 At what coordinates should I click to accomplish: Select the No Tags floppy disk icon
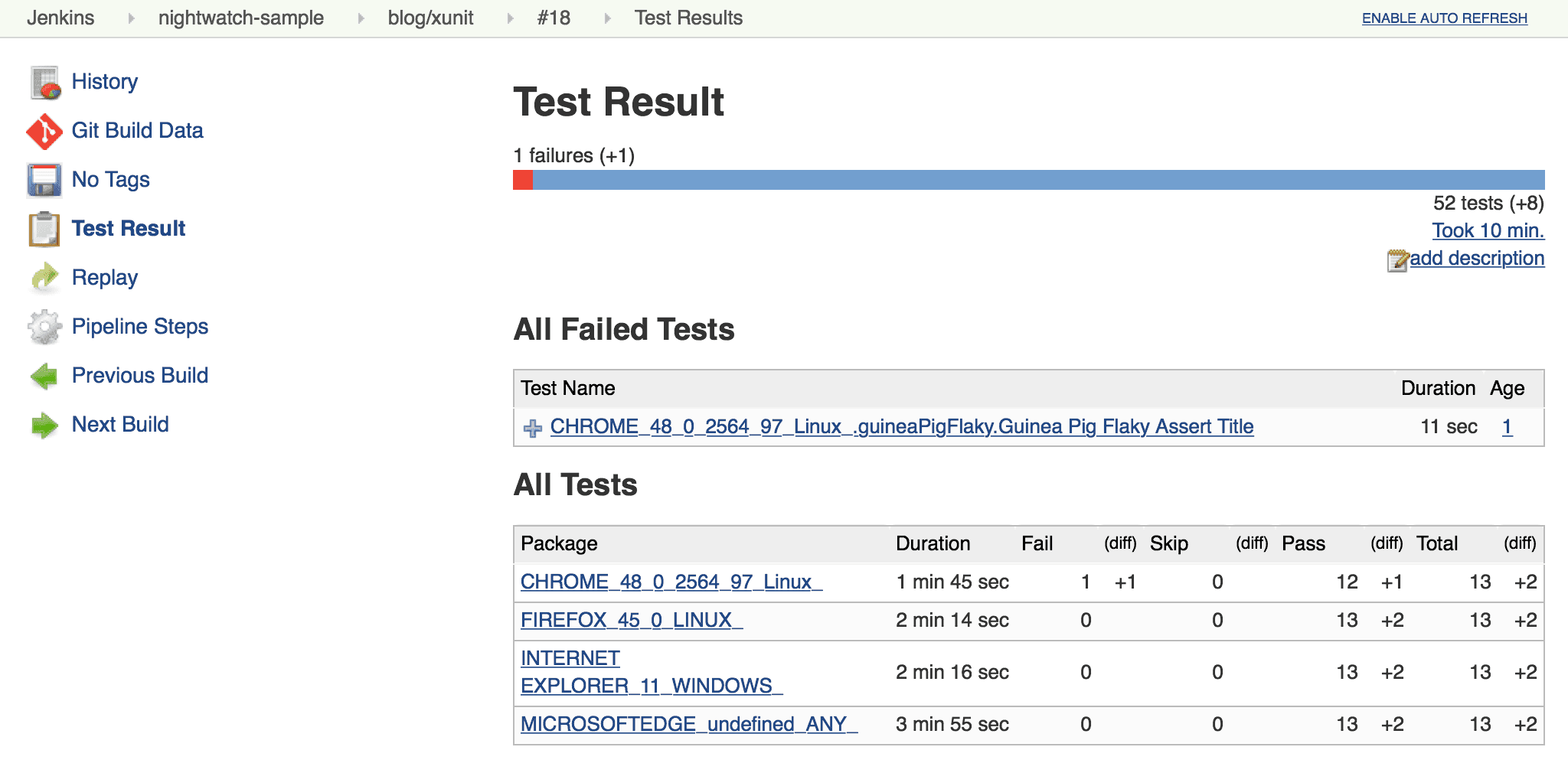tap(44, 179)
